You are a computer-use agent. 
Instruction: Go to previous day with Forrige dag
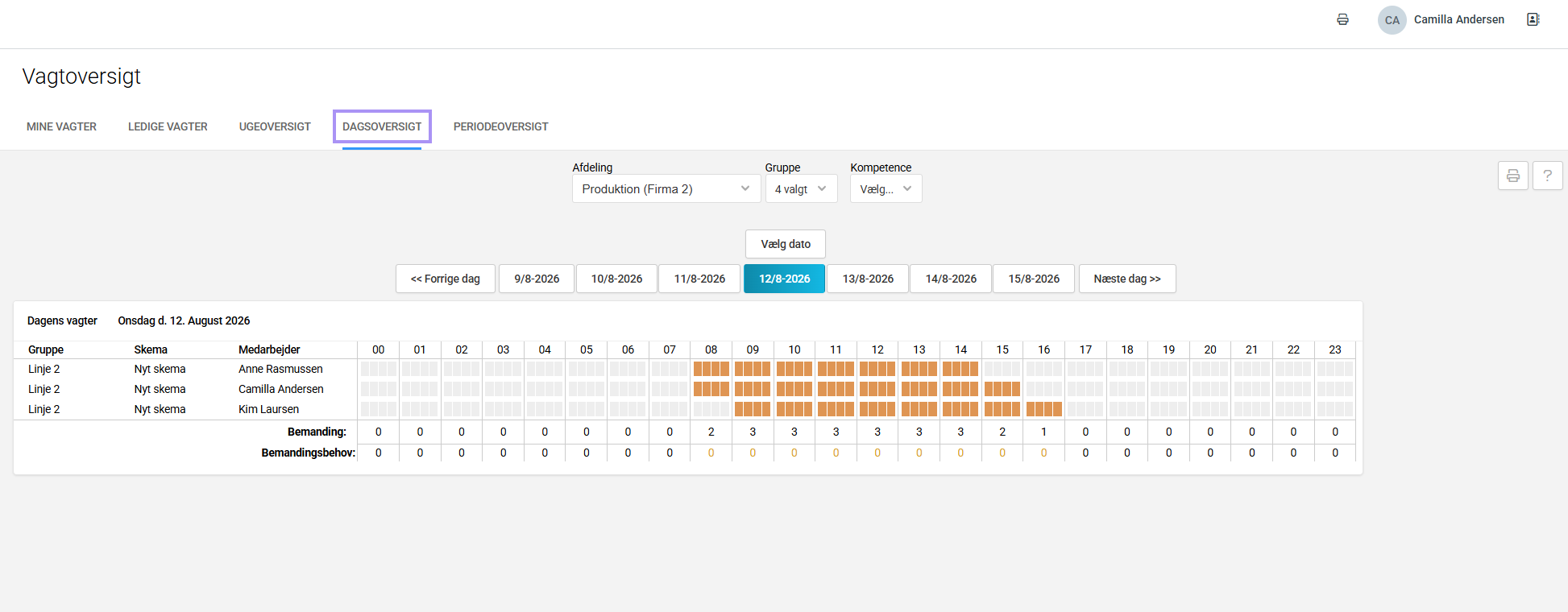(446, 279)
